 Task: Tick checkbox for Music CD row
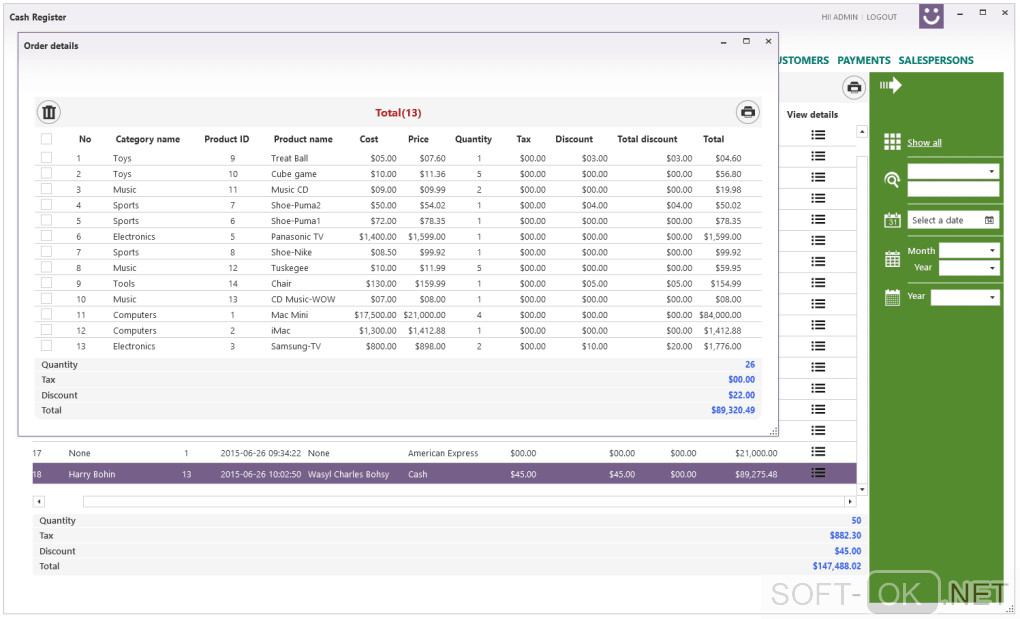46,189
